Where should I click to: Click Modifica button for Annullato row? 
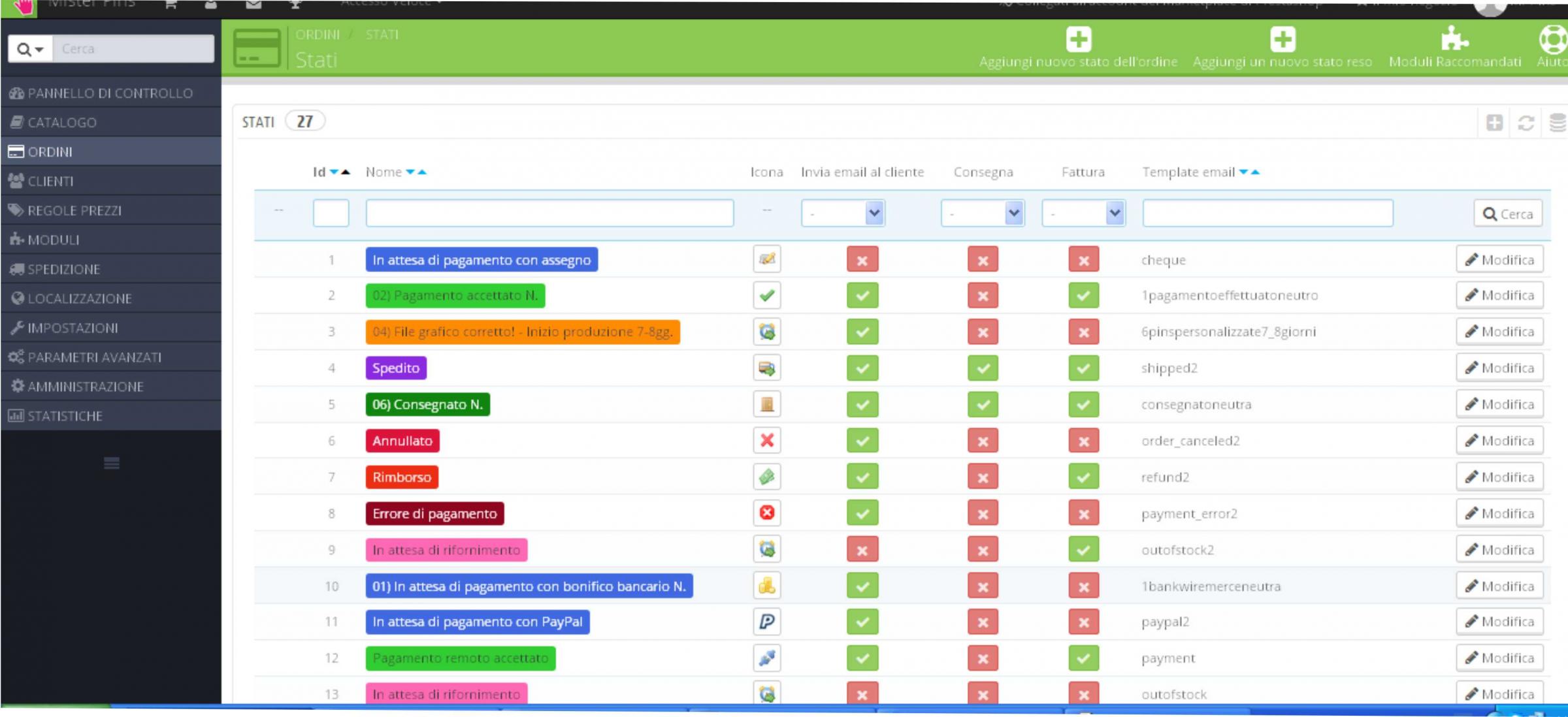coord(1499,441)
